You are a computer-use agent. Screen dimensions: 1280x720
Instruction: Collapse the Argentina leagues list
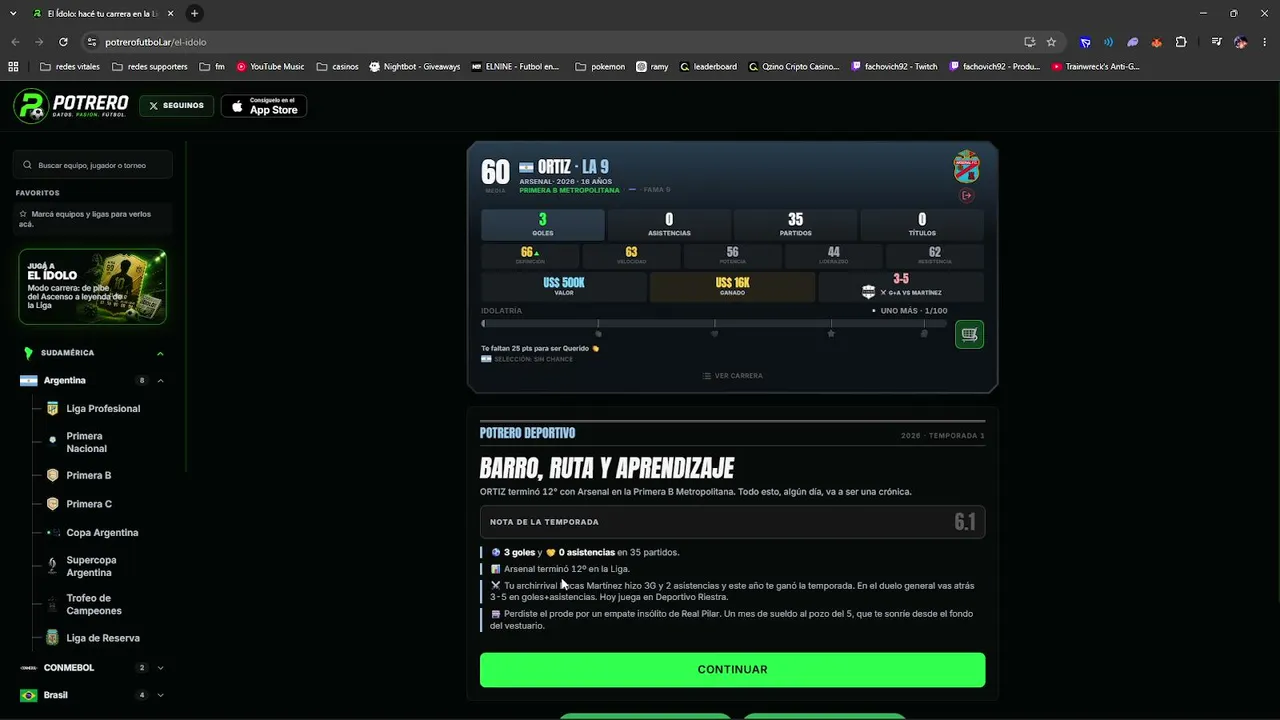click(x=160, y=381)
